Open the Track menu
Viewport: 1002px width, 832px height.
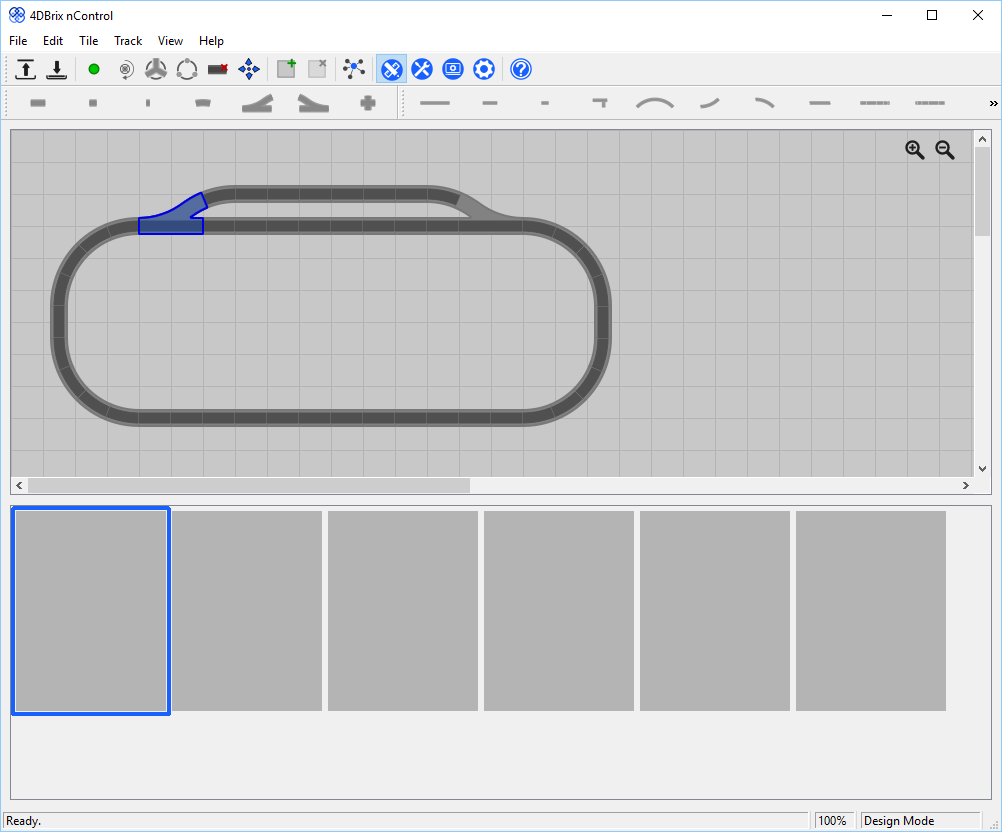[128, 41]
